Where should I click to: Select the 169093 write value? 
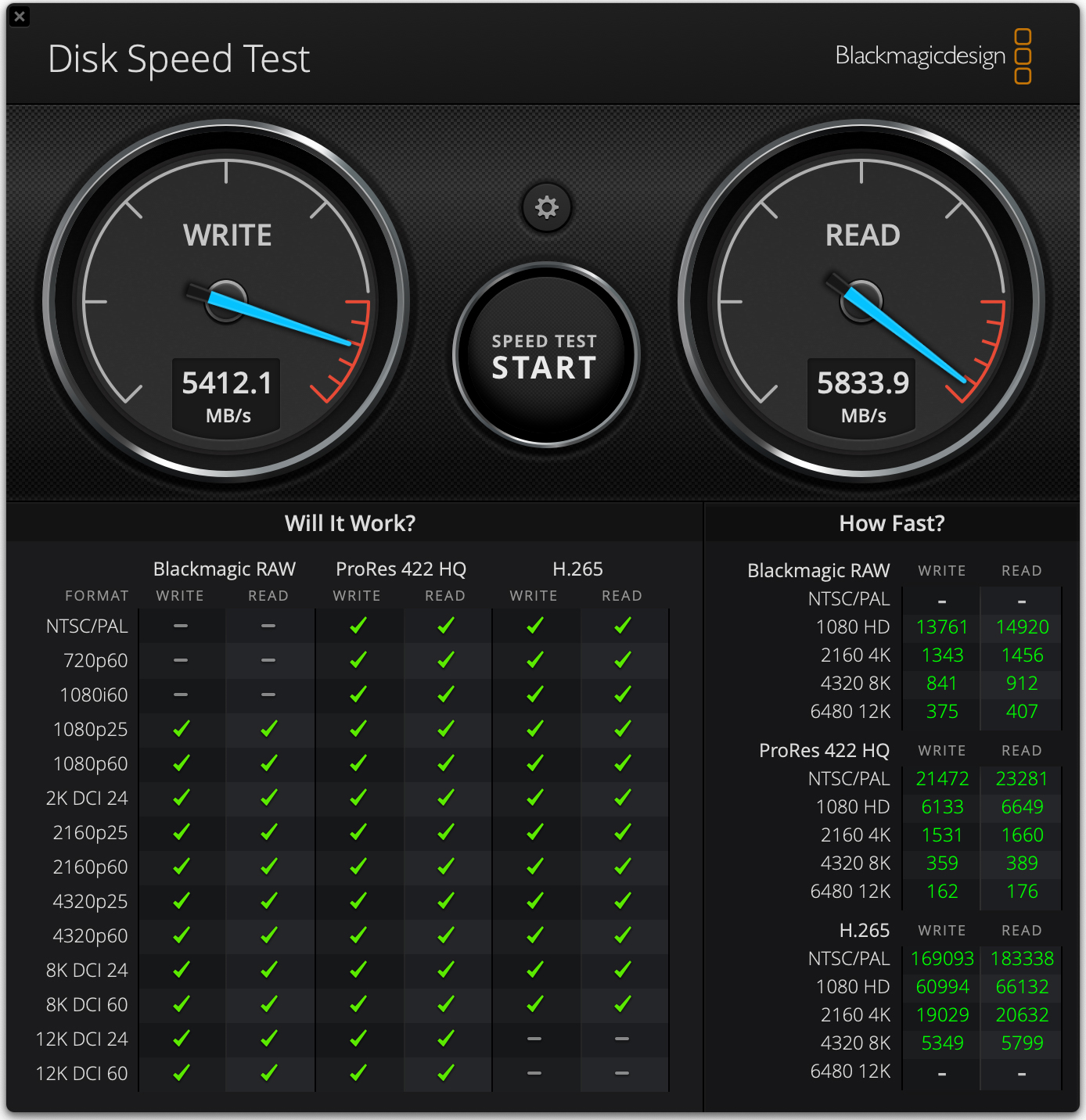click(942, 959)
